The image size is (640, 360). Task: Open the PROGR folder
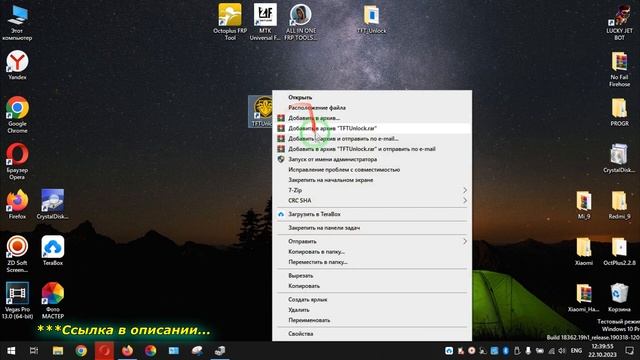tap(619, 111)
